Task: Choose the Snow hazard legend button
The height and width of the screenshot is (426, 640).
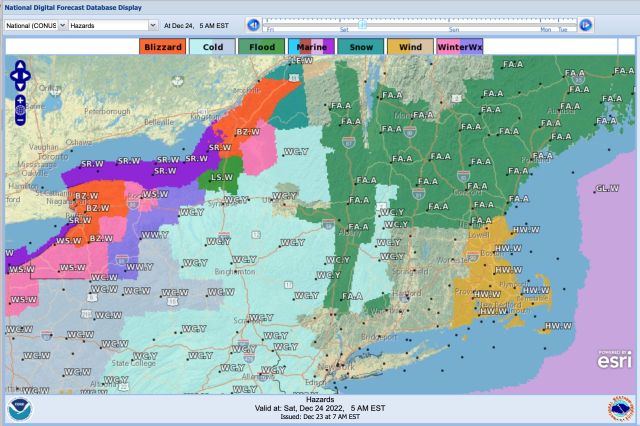Action: (x=360, y=46)
